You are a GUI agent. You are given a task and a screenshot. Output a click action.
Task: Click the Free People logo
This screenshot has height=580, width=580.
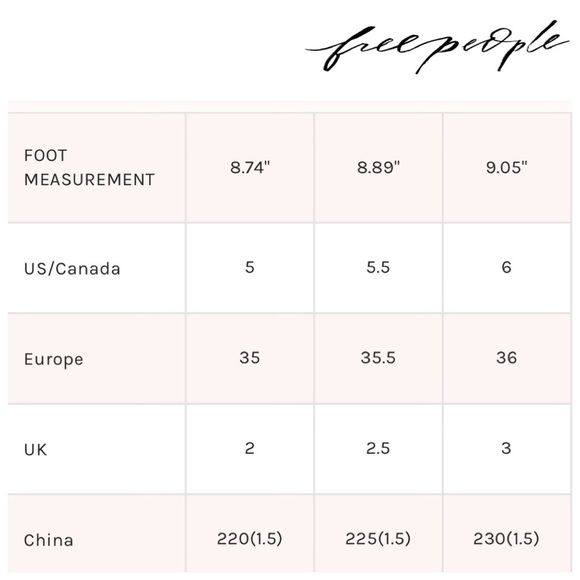437,47
